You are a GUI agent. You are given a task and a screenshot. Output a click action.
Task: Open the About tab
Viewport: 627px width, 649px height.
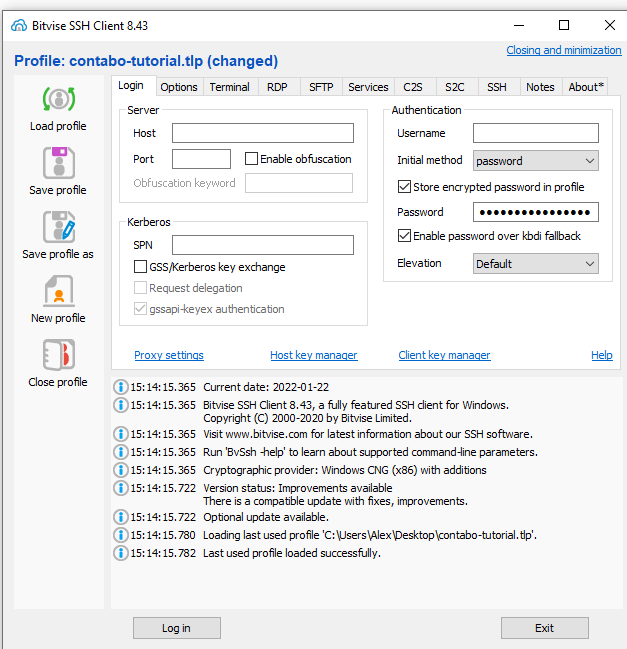click(586, 87)
